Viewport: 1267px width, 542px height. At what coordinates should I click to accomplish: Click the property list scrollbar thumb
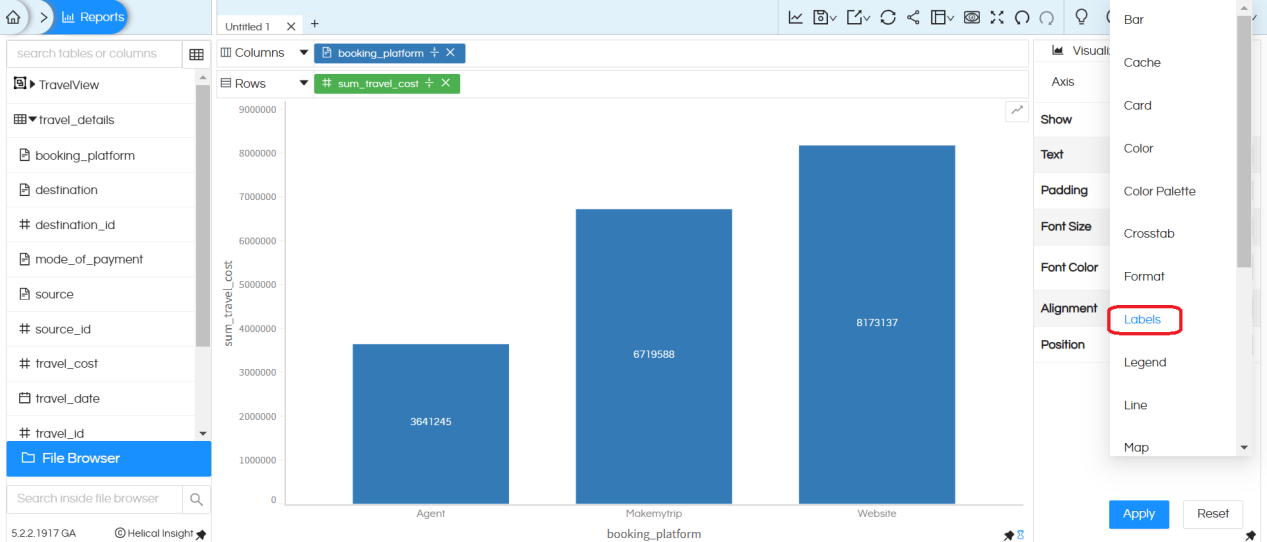(1244, 141)
